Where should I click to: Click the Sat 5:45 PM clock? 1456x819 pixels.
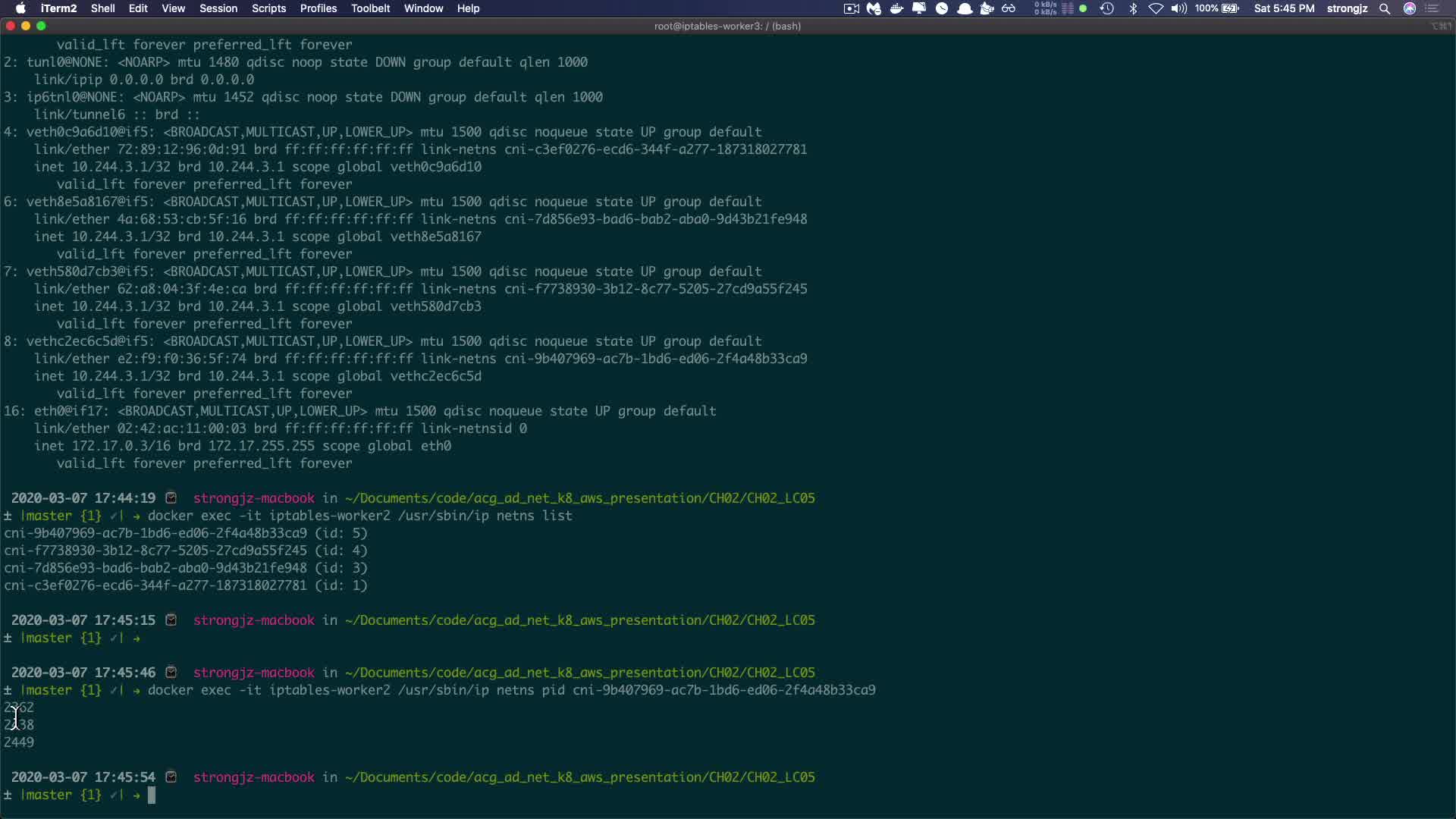pos(1284,8)
